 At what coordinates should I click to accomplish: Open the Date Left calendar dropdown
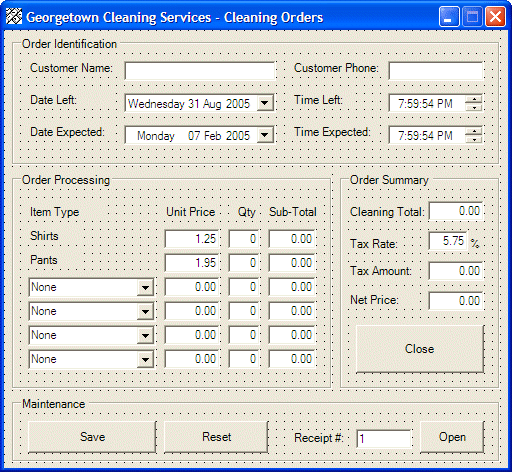(265, 103)
